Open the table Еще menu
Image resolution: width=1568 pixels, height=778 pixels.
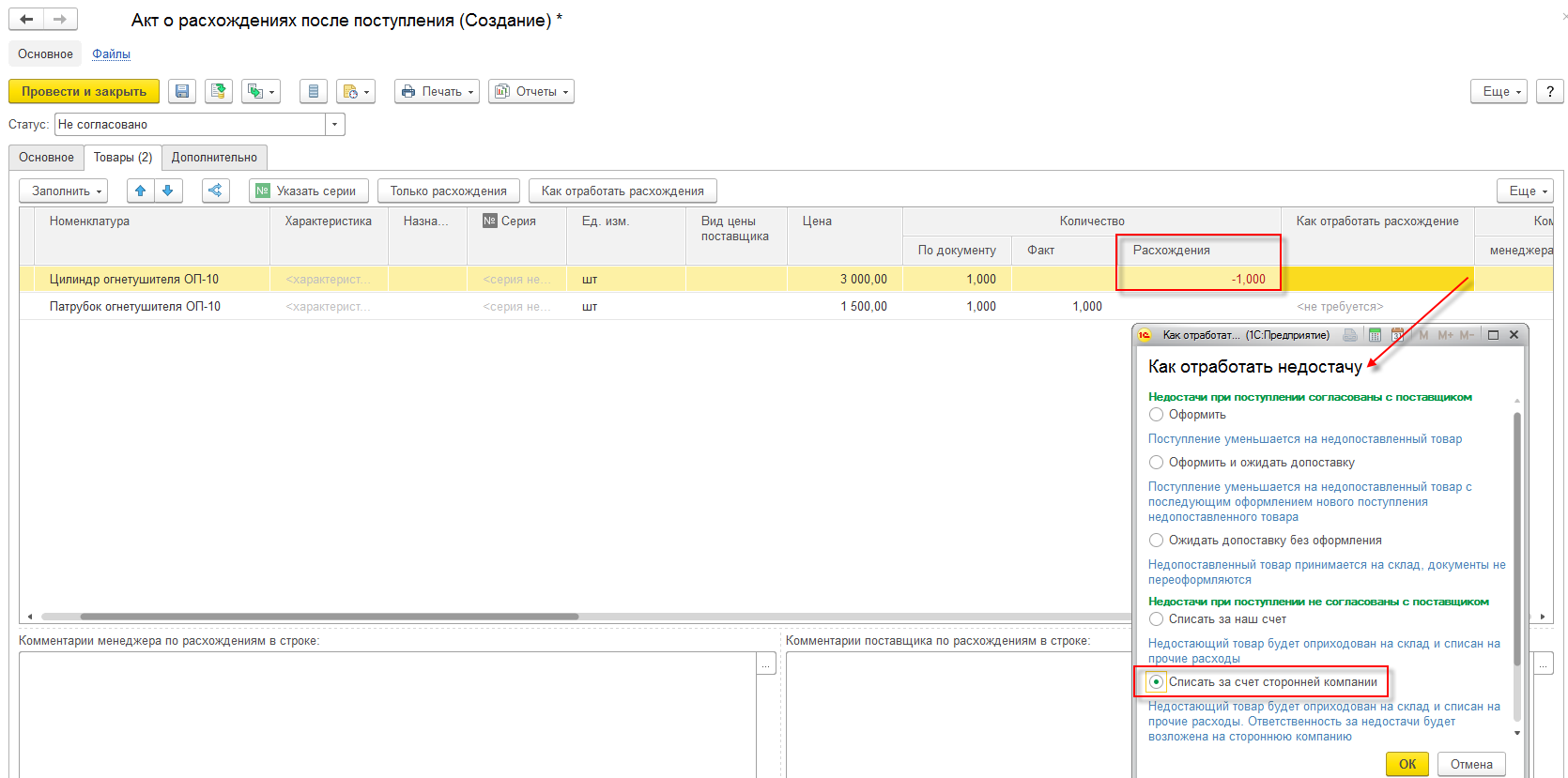pyautogui.click(x=1526, y=191)
